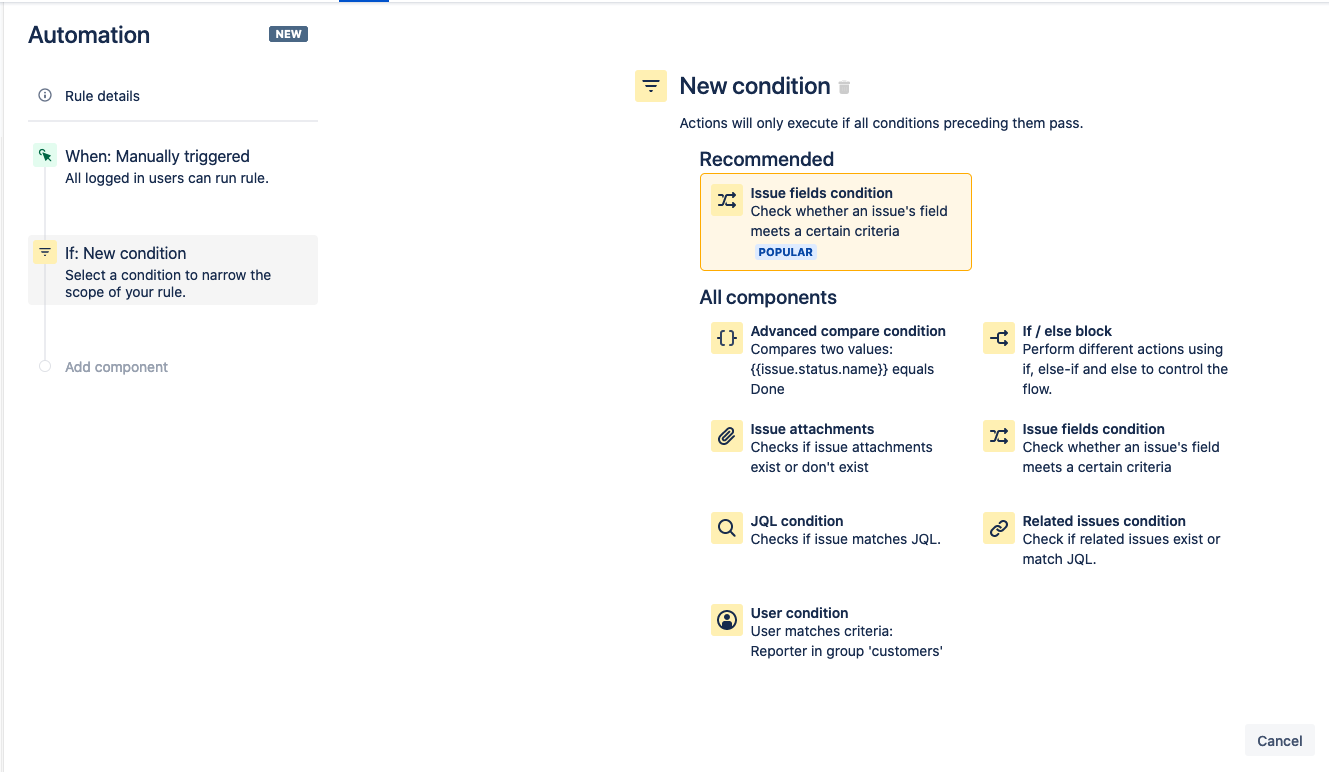Click the NEW badge beside Automation

click(x=288, y=34)
